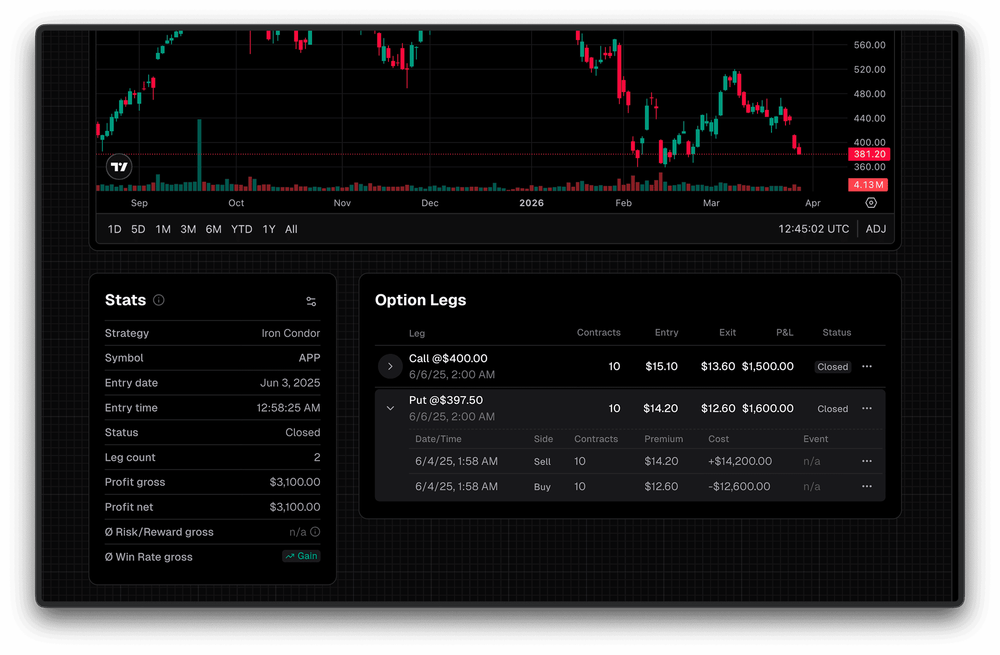
Task: Select 5D chart range
Action: (138, 229)
